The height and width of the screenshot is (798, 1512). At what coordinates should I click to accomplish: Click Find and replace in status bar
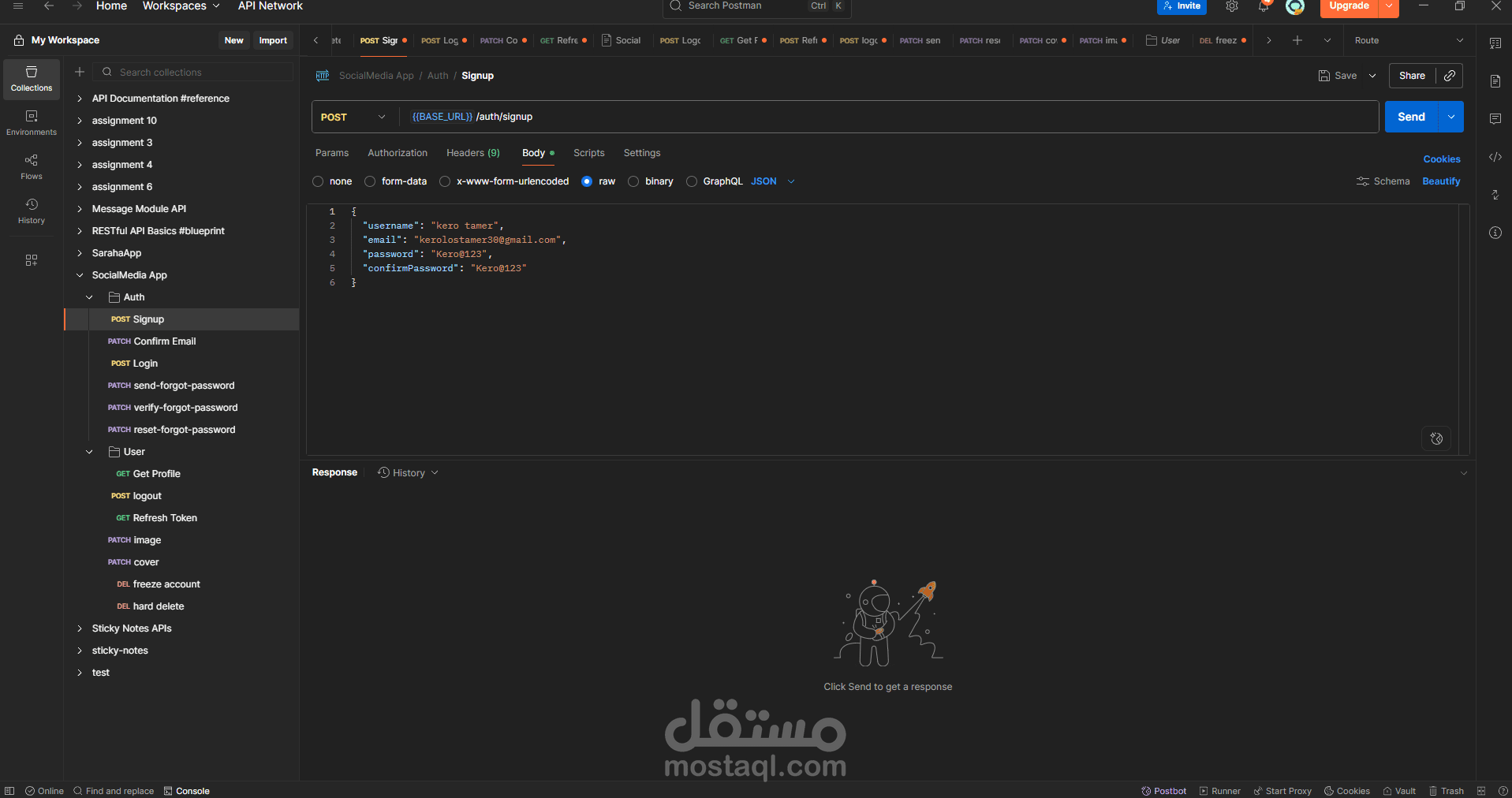(114, 791)
